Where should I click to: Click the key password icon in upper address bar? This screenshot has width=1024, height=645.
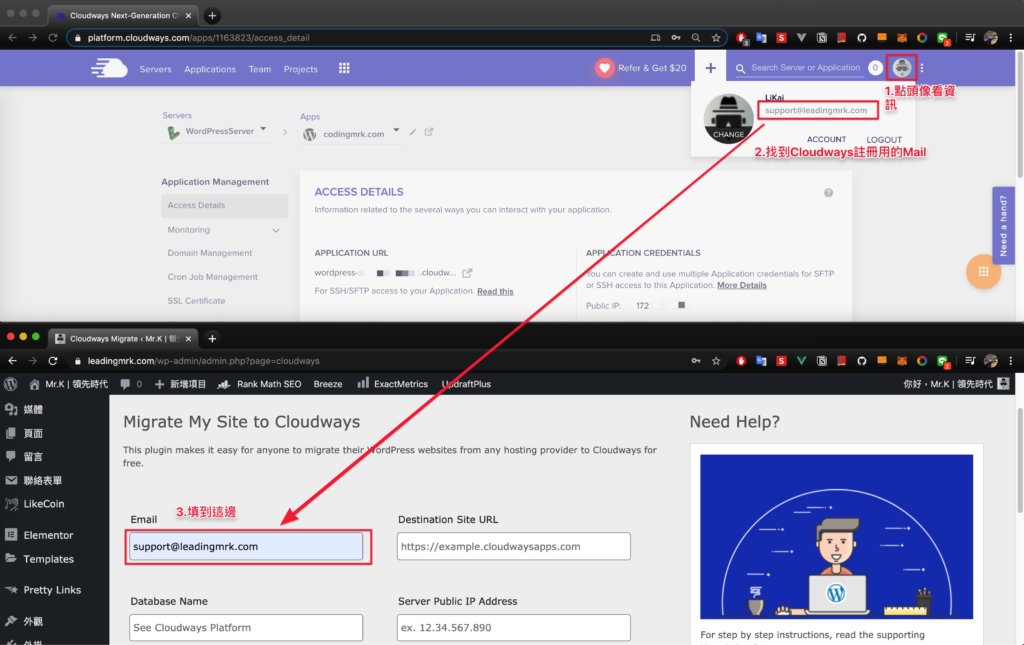tap(676, 38)
